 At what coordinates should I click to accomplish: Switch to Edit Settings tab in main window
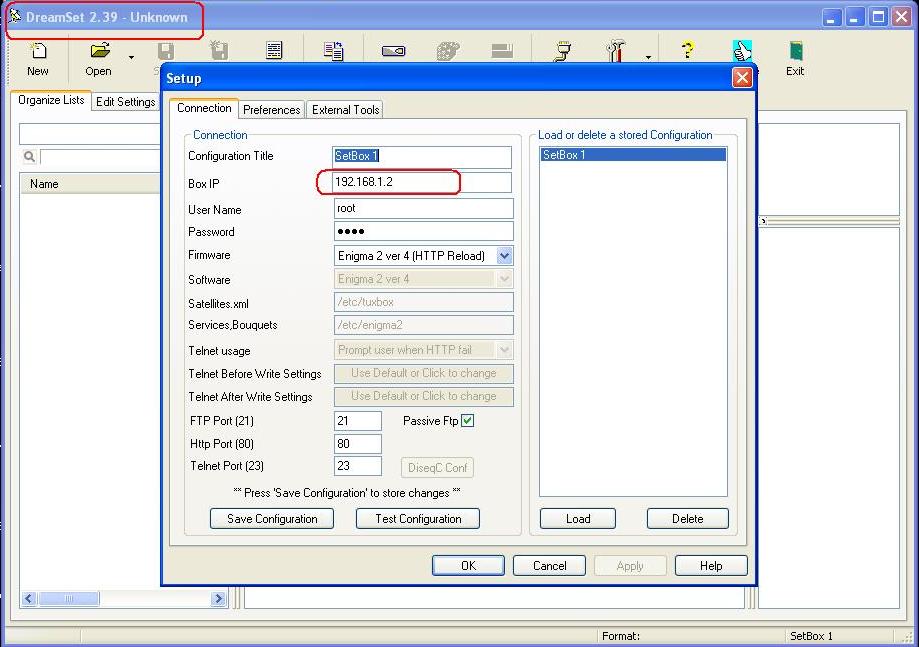tap(125, 101)
